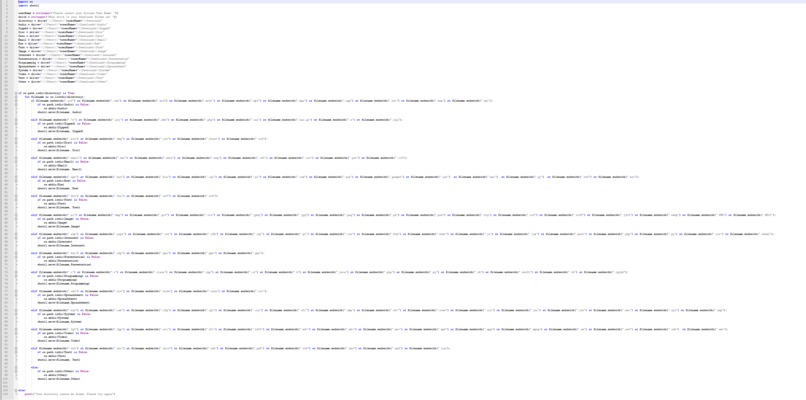Click the 'os.mkdir(Audio)' line
The height and width of the screenshot is (400, 806).
pos(54,108)
